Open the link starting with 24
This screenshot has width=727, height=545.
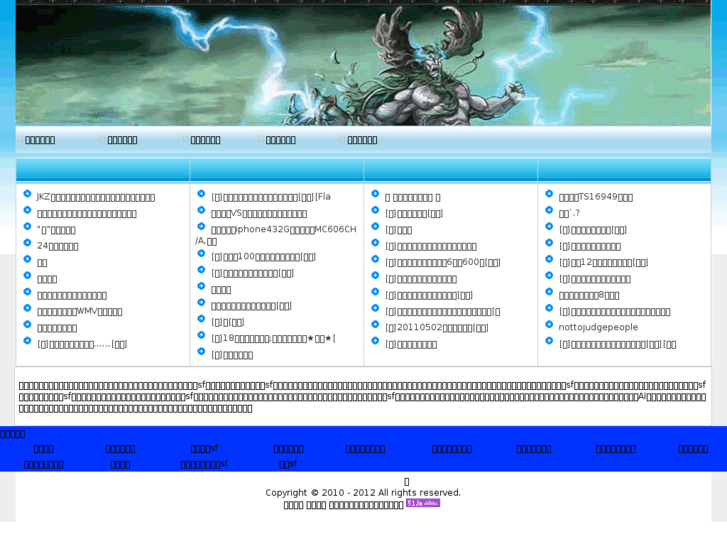pos(57,246)
